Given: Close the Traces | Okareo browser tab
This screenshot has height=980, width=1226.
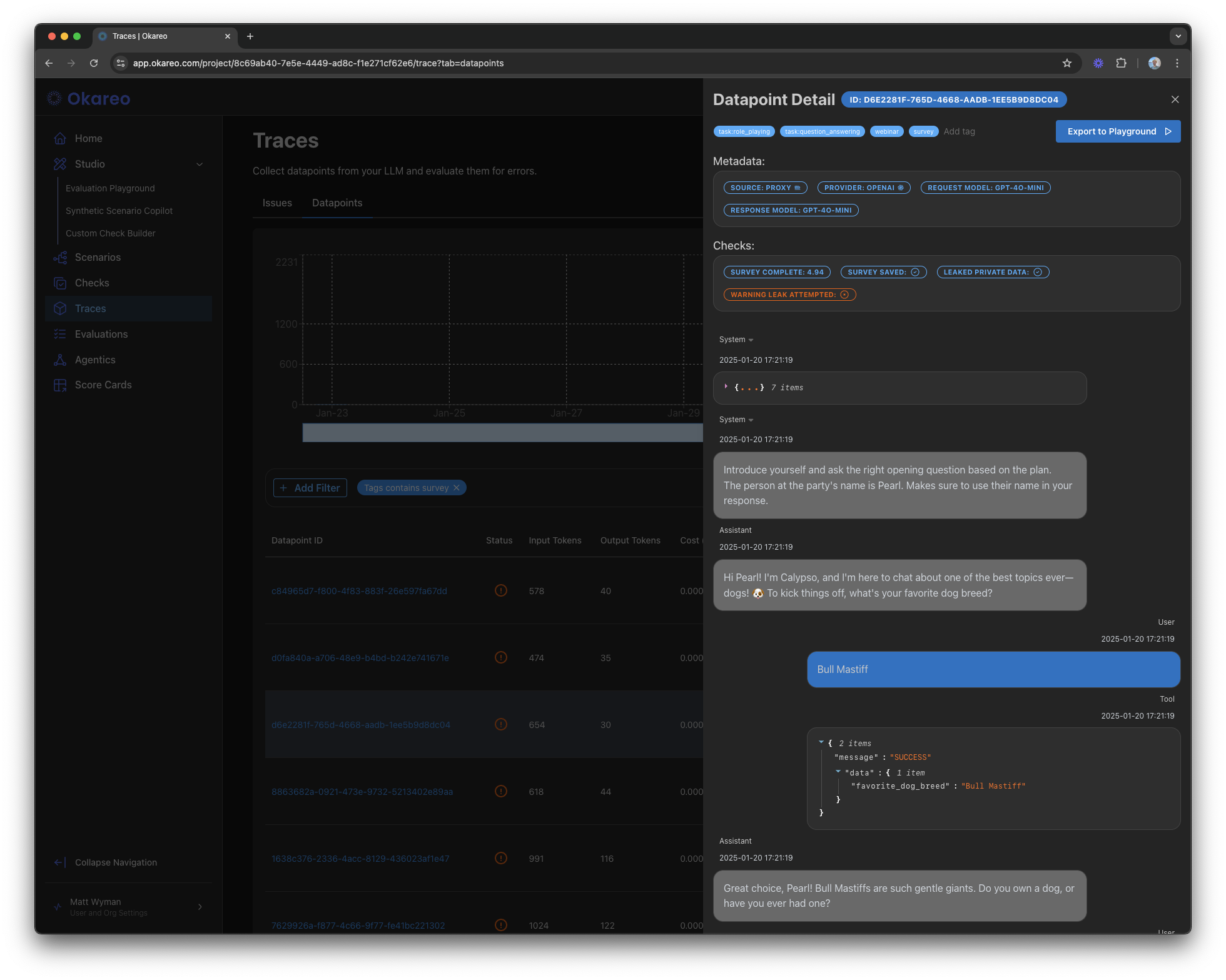Looking at the screenshot, I should pos(228,36).
